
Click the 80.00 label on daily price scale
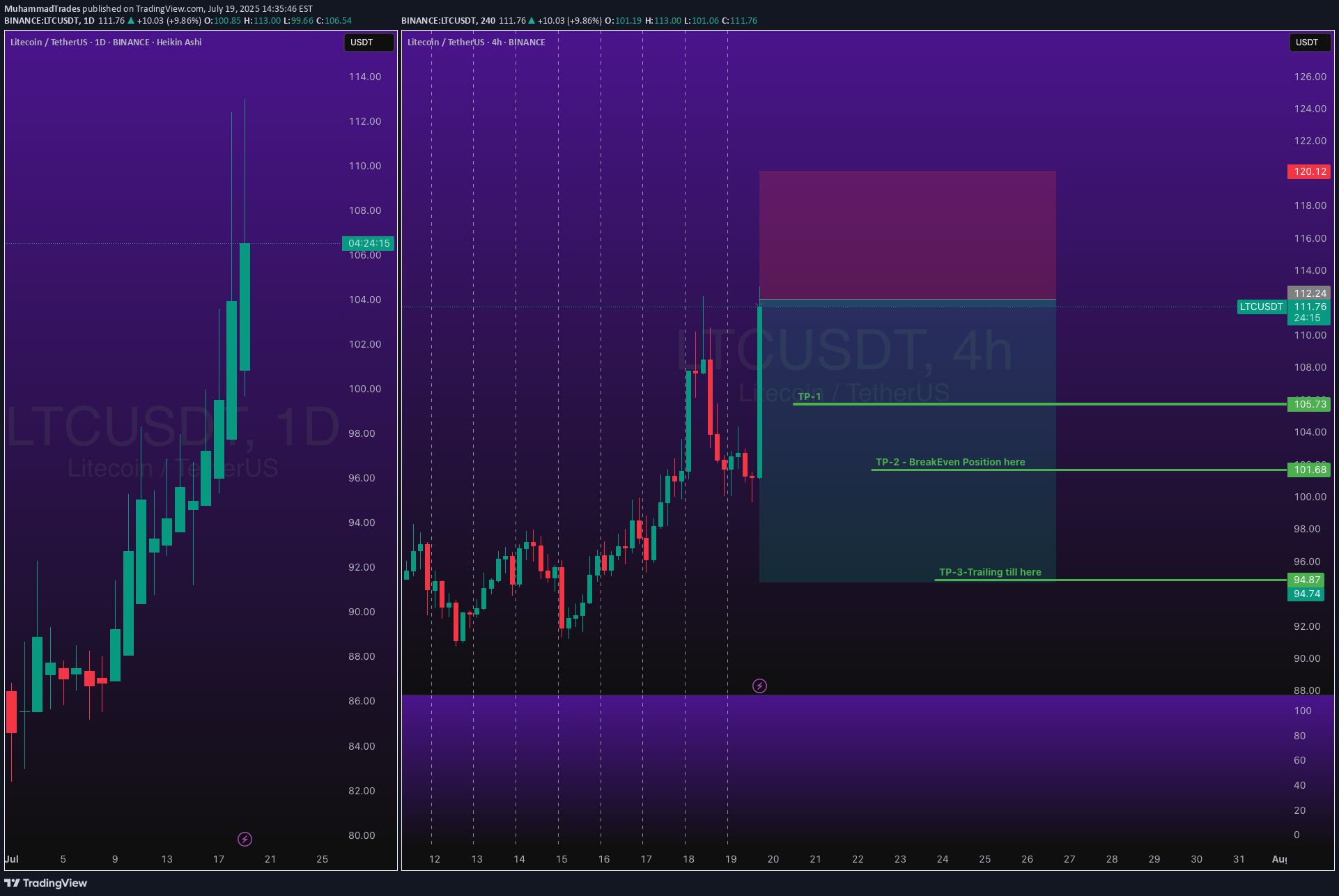362,835
